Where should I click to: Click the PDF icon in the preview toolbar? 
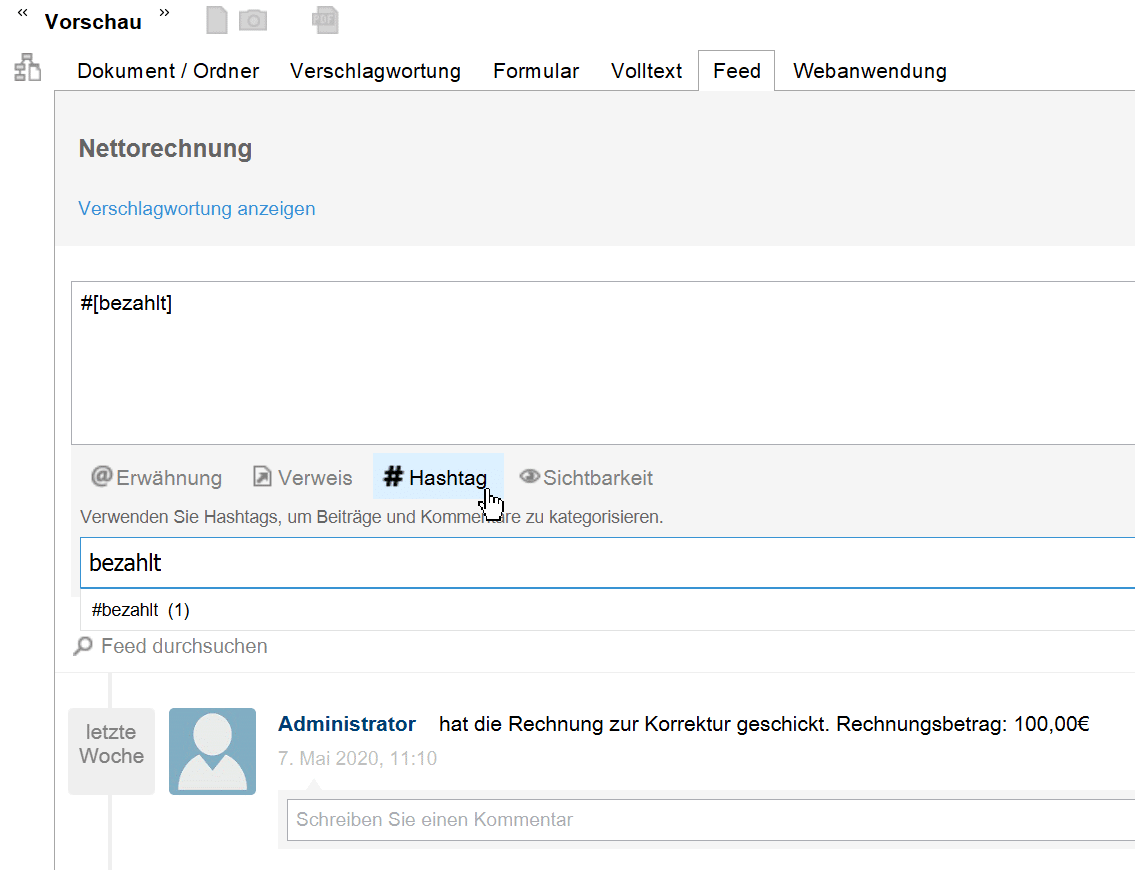(324, 19)
